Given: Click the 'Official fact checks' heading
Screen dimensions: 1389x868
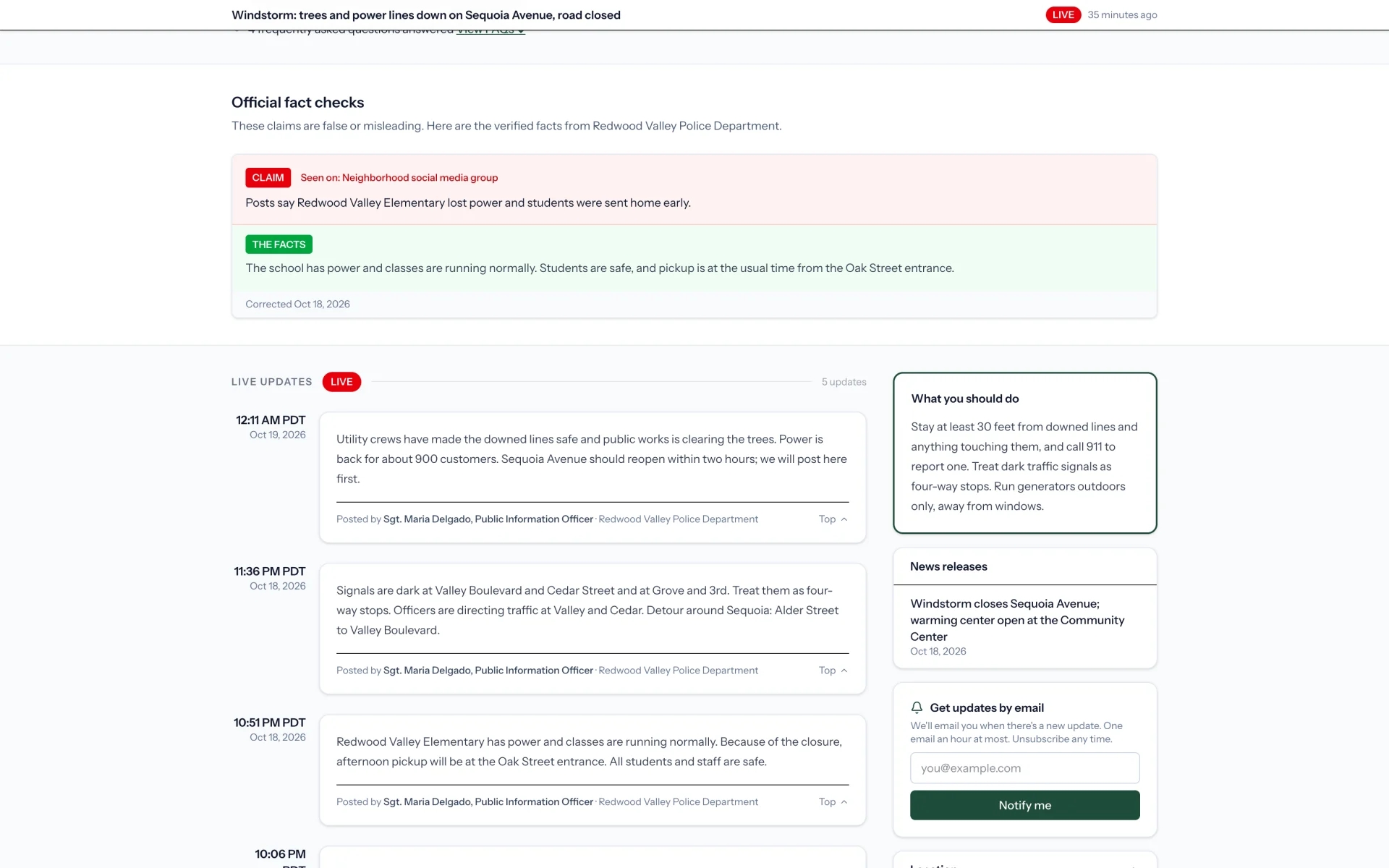Looking at the screenshot, I should tap(297, 103).
